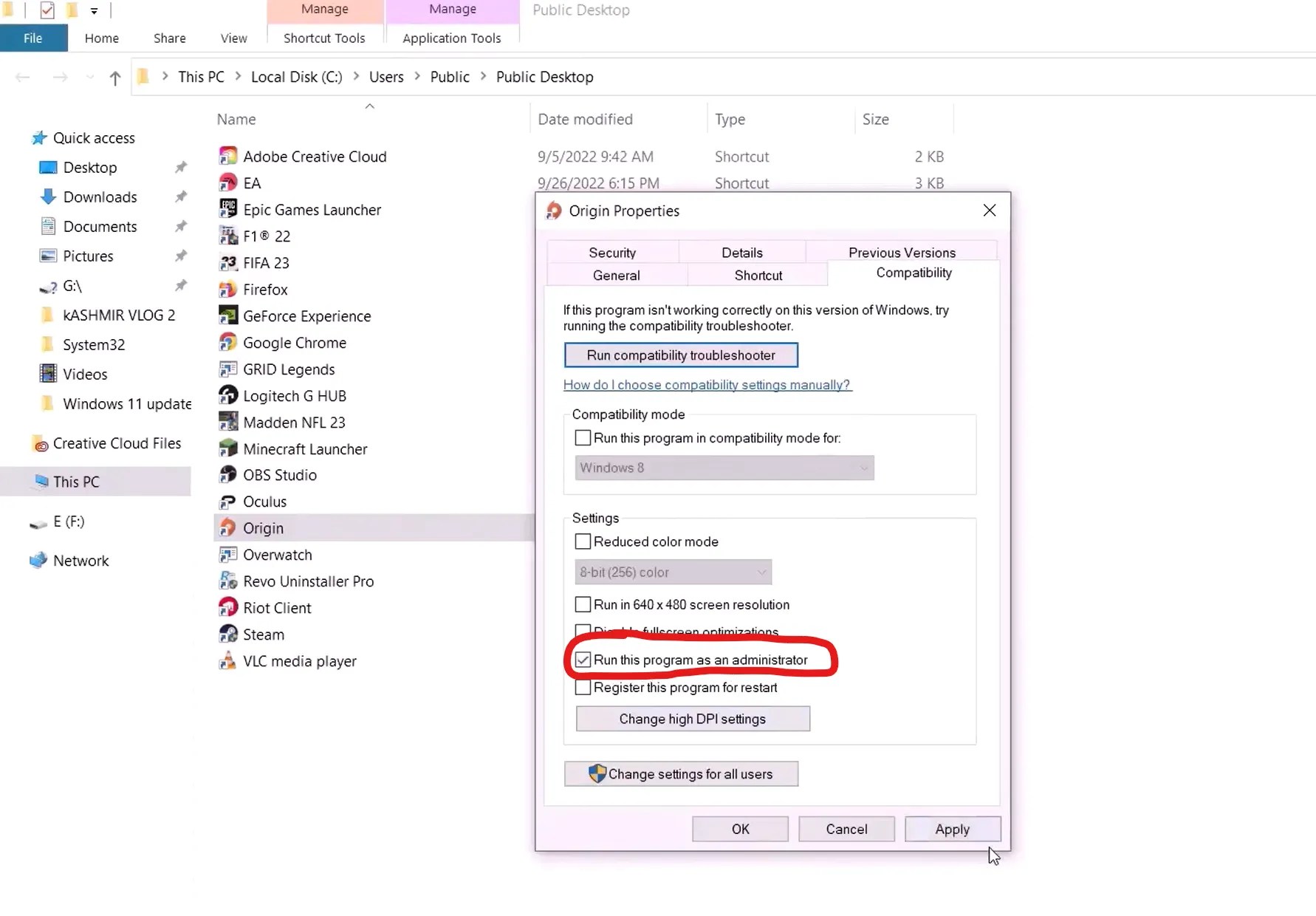This screenshot has width=1316, height=916.
Task: Click the Minecraft Launcher icon
Action: pos(228,448)
